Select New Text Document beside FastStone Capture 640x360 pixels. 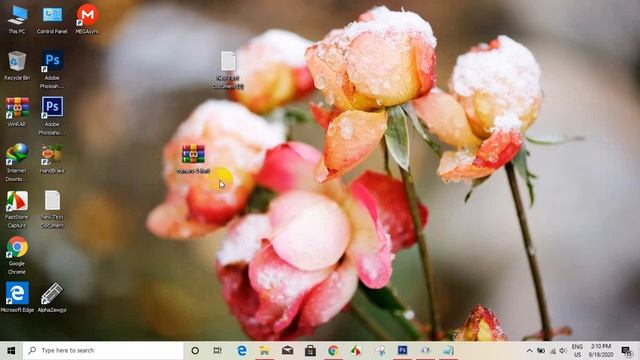[52, 209]
